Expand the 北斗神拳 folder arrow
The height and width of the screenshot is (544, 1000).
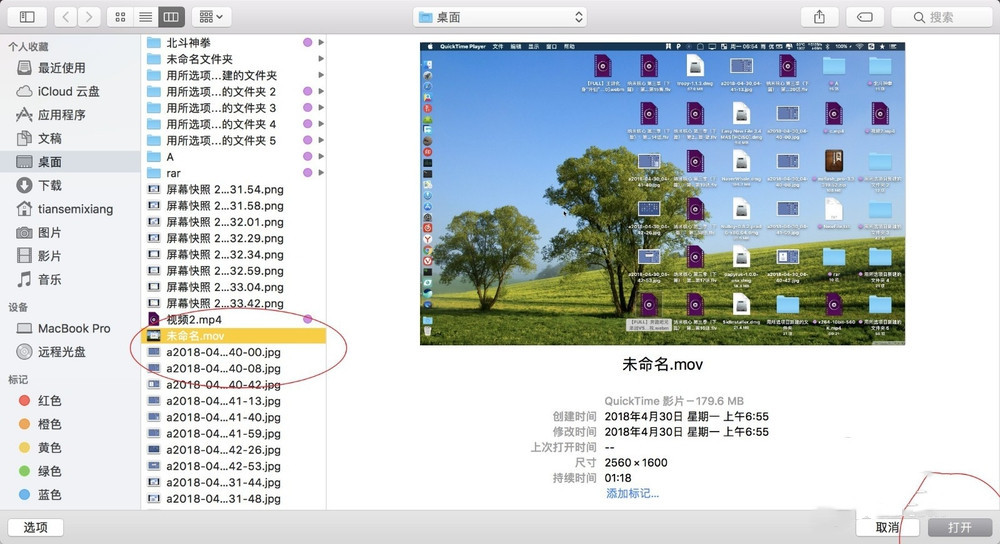coord(320,43)
